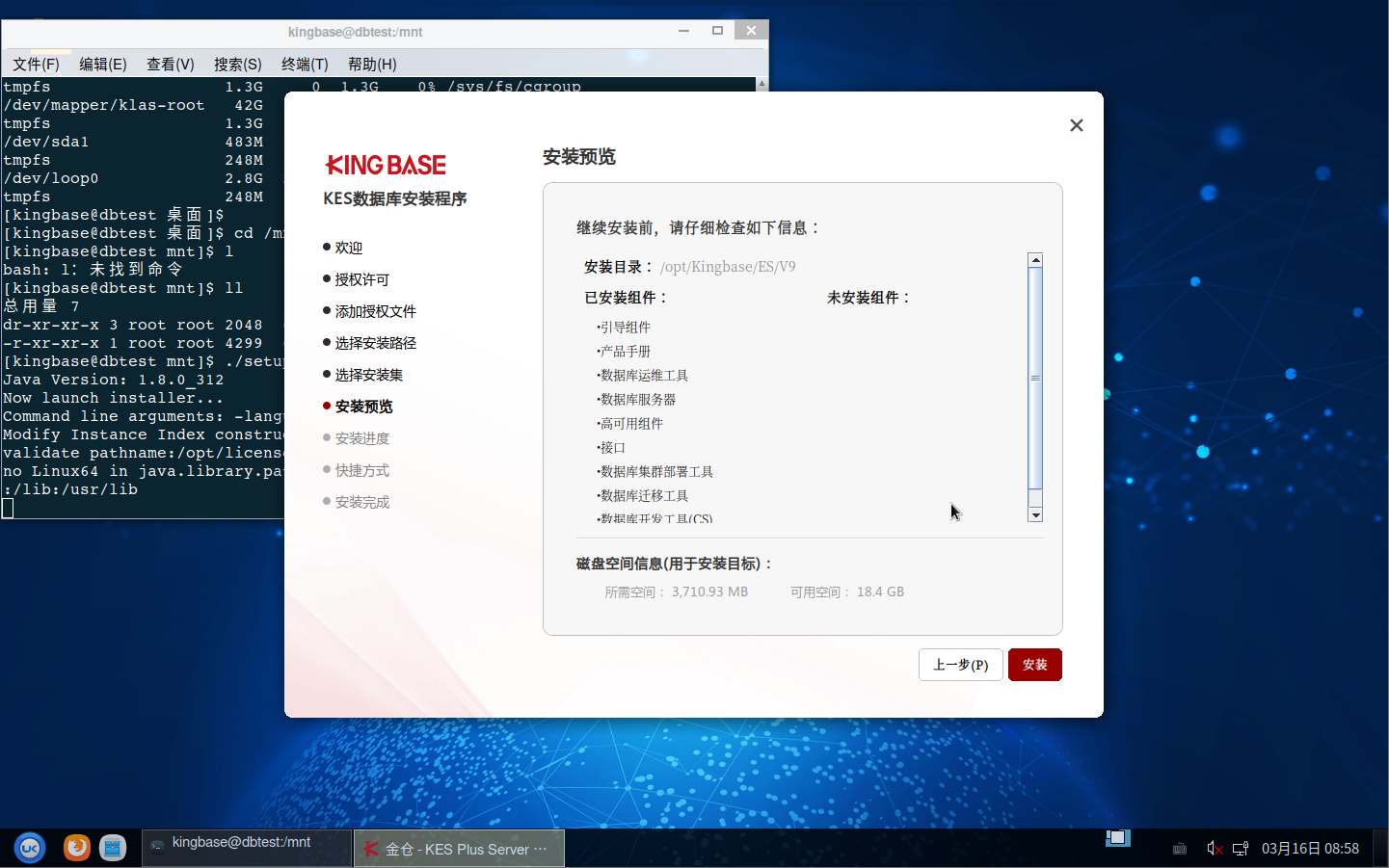Image resolution: width=1389 pixels, height=868 pixels.
Task: Click the up arrow of the component list scrollbar
Action: point(1035,260)
